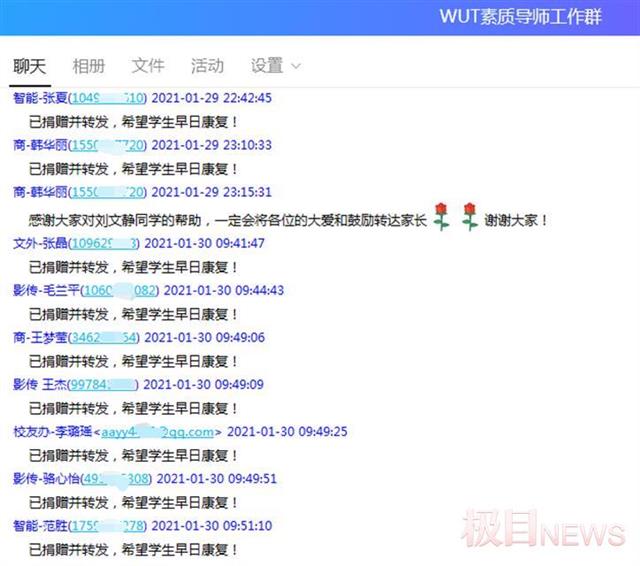Image resolution: width=640 pixels, height=566 pixels.
Task: Click the 感谢大家对刘文静同学的帮助 message text
Action: pyautogui.click(x=228, y=219)
